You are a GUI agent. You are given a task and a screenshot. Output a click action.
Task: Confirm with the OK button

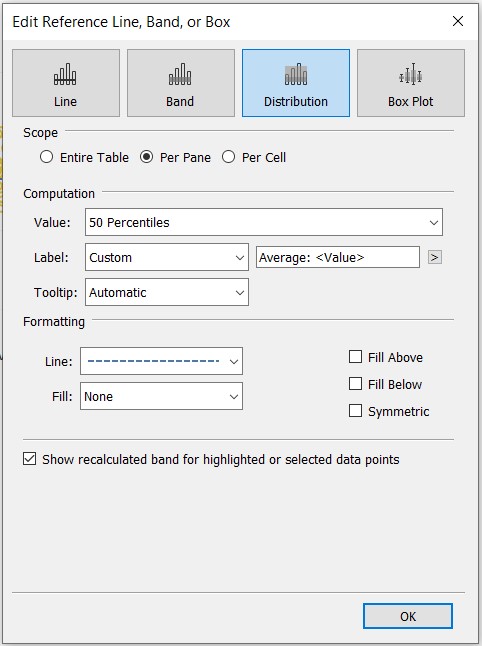(408, 616)
